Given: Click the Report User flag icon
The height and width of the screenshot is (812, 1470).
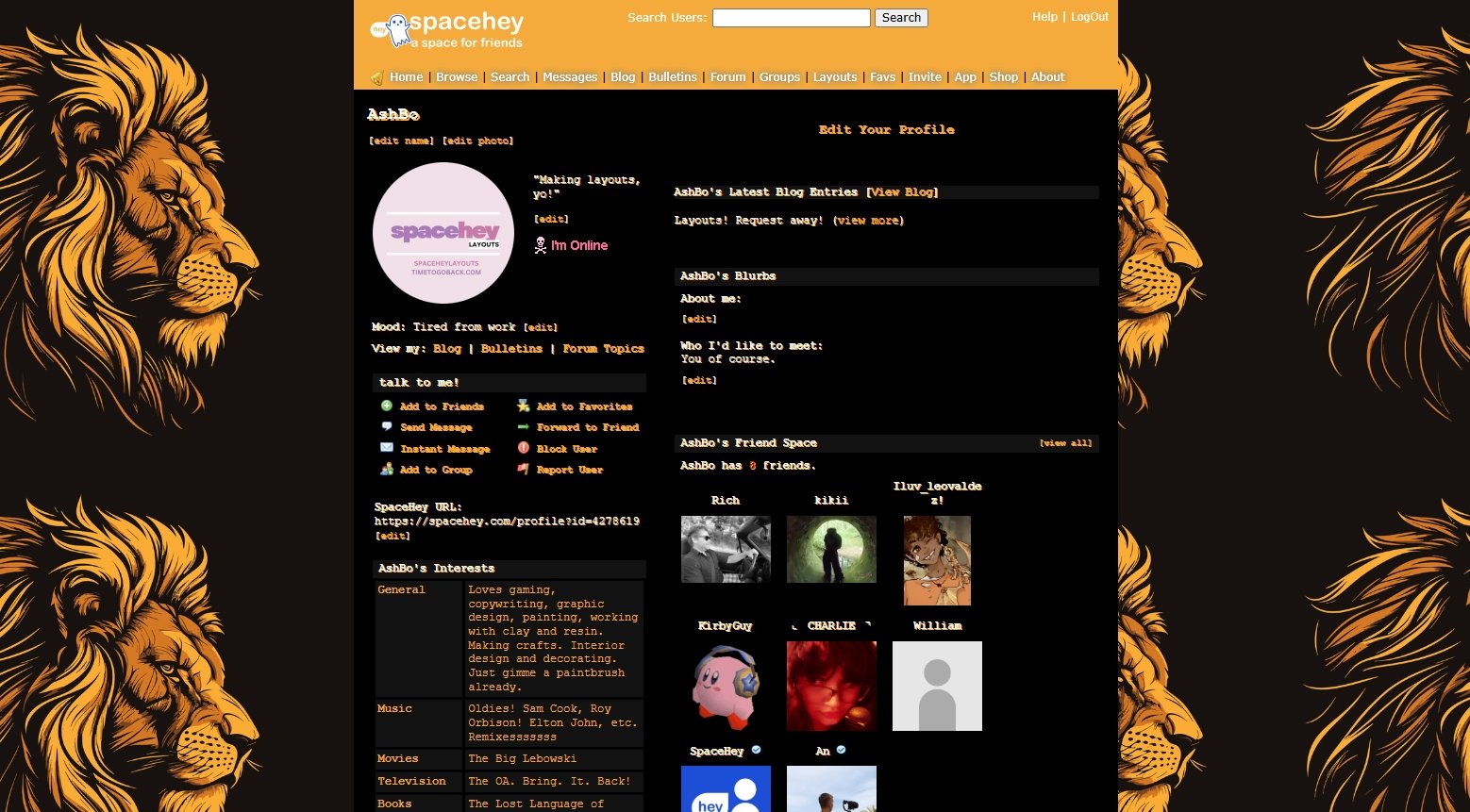Looking at the screenshot, I should coord(524,469).
